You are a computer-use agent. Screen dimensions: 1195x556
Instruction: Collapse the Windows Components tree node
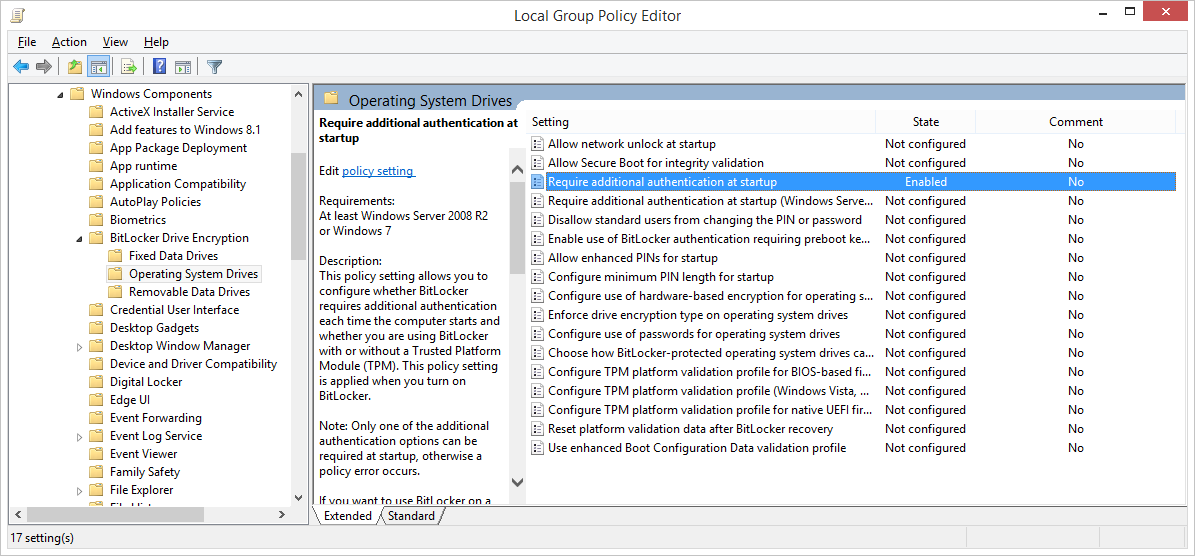pyautogui.click(x=60, y=95)
